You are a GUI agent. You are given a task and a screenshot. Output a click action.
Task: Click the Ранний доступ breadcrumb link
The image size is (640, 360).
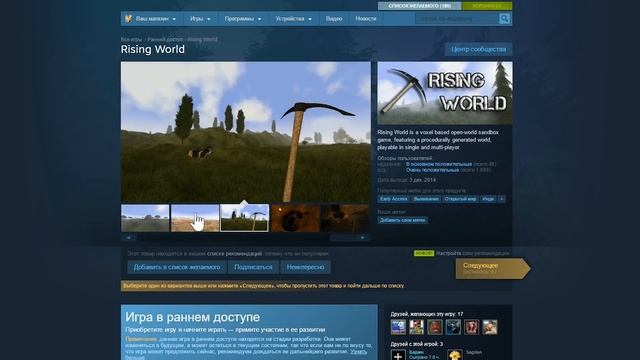[x=165, y=40]
